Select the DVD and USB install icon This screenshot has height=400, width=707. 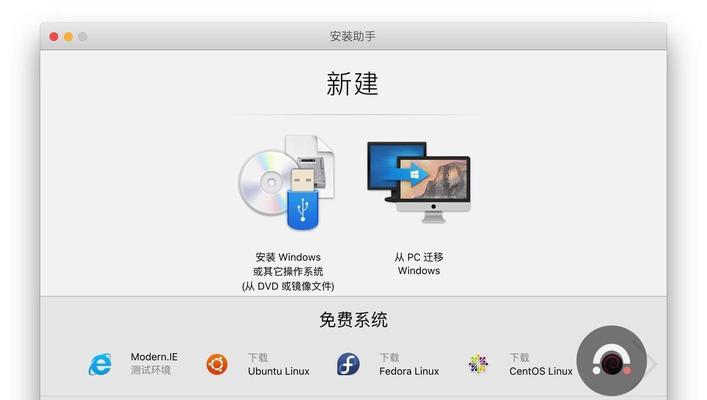click(287, 182)
